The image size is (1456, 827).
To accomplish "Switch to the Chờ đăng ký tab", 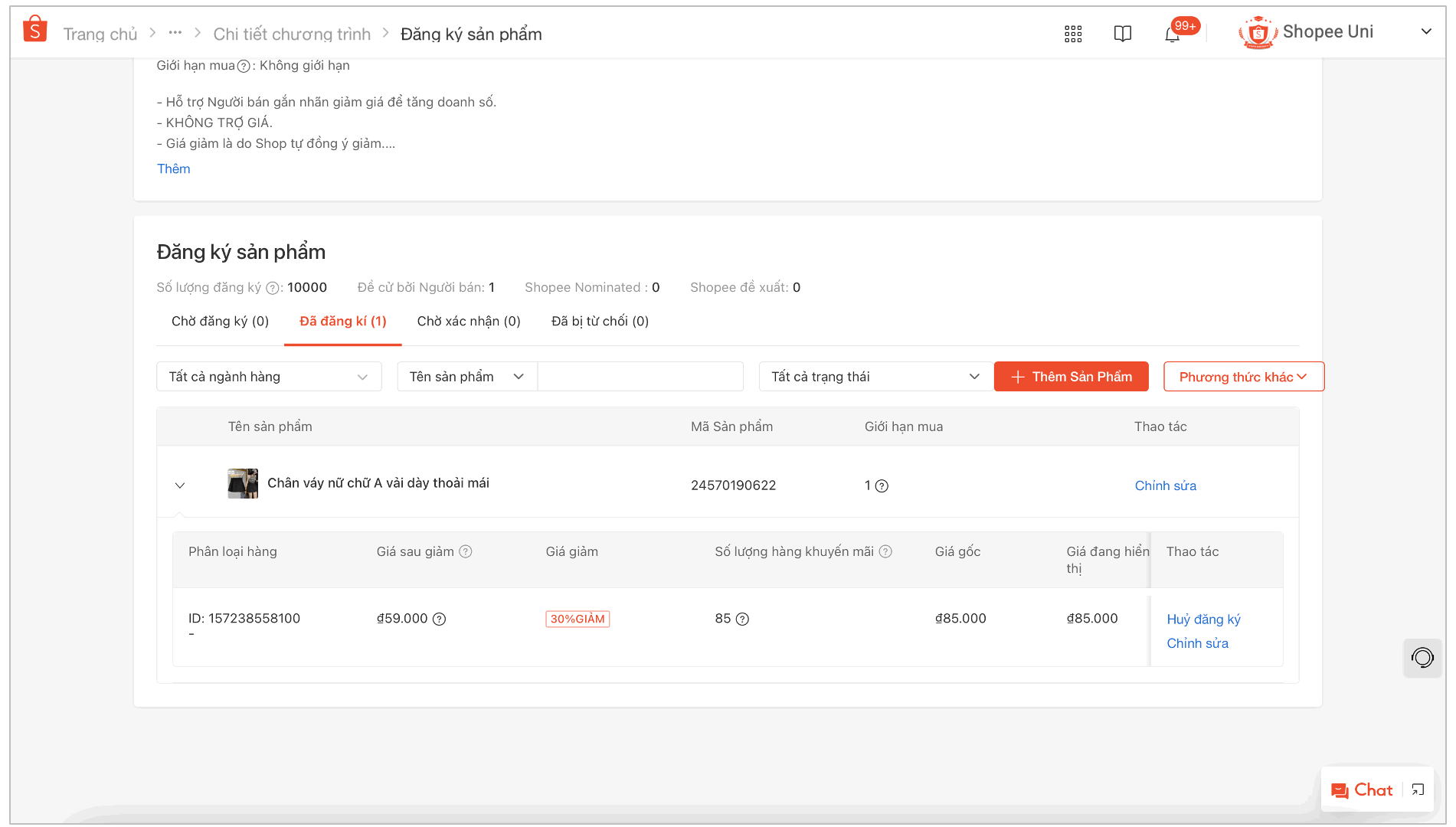I will [x=220, y=321].
